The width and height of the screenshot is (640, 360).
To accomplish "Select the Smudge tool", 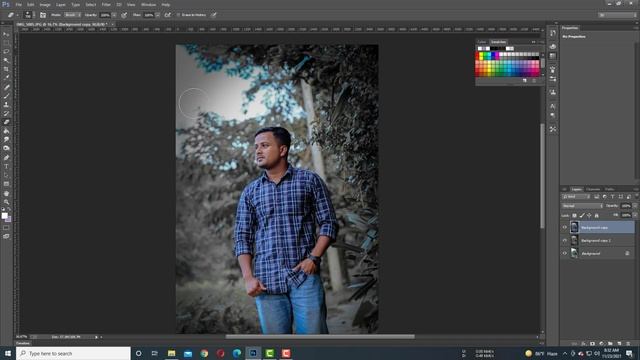I will (6, 140).
